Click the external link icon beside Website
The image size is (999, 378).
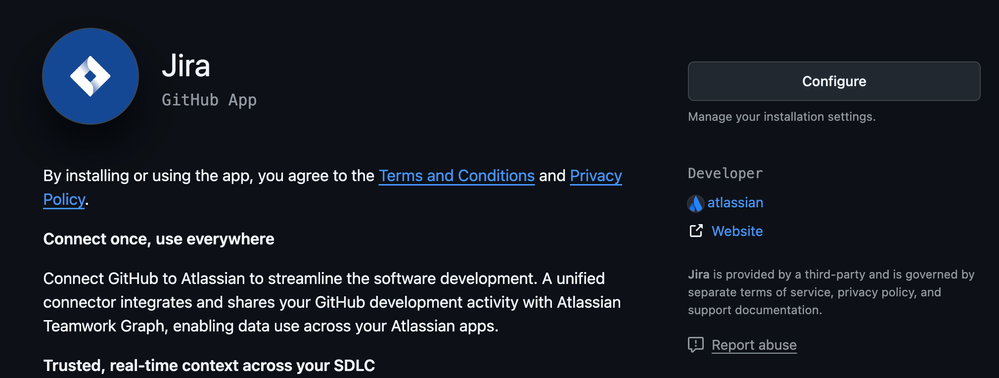tap(696, 231)
